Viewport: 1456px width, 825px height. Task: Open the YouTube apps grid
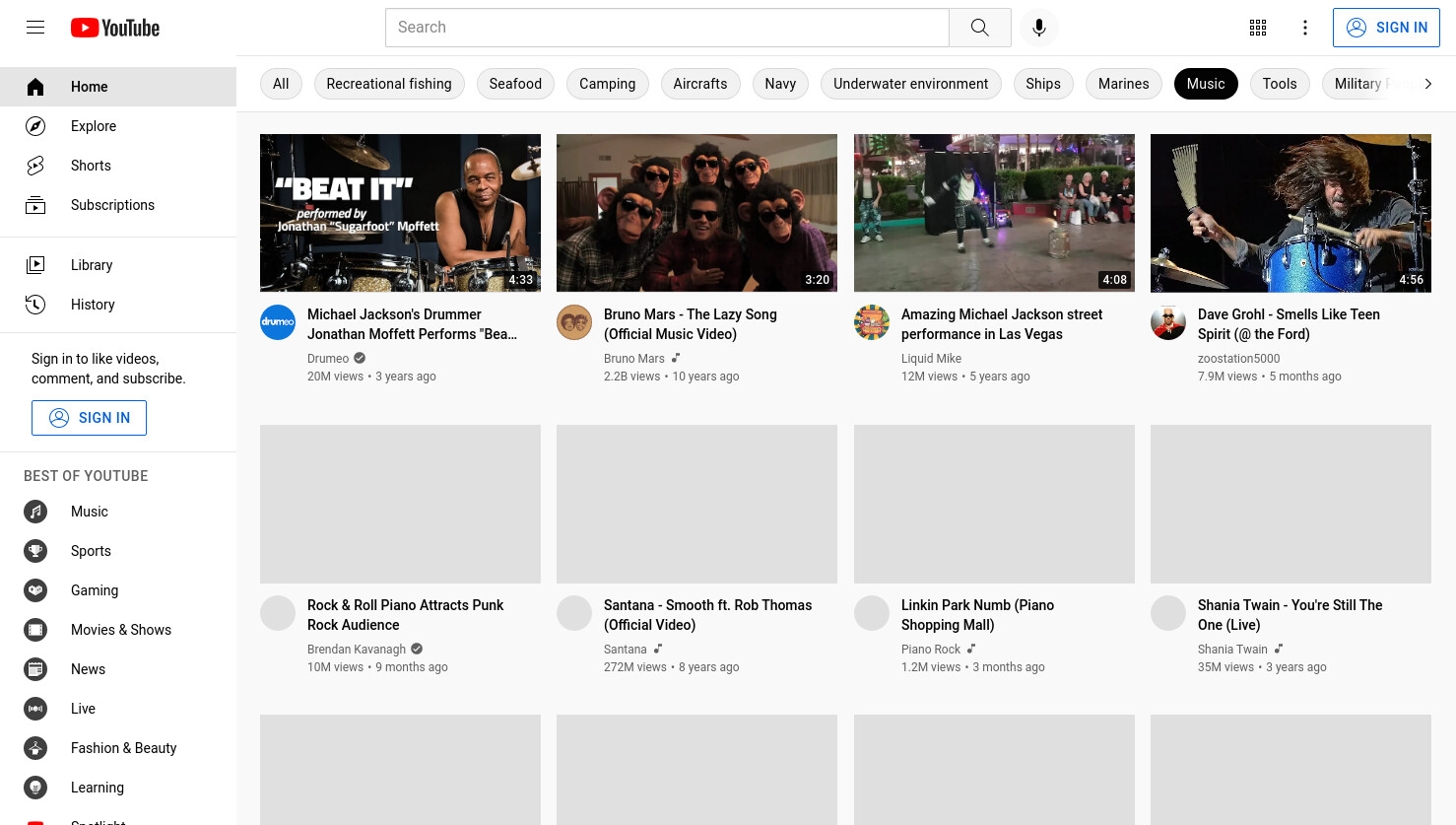pyautogui.click(x=1258, y=28)
